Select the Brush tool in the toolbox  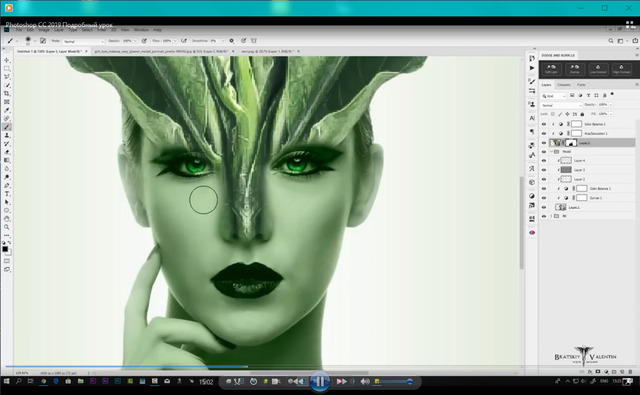tap(7, 127)
